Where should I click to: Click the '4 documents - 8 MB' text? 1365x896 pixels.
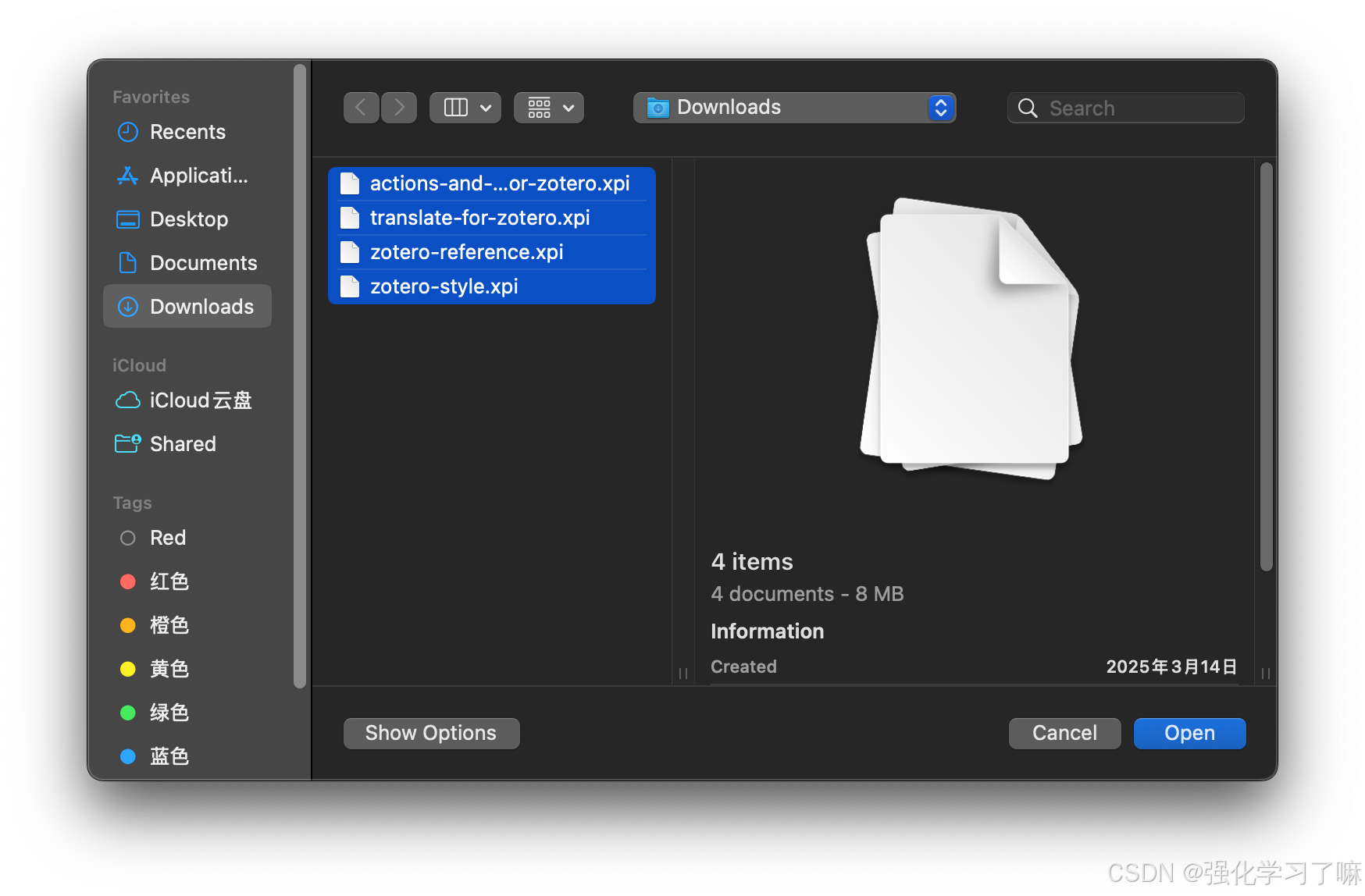point(807,594)
